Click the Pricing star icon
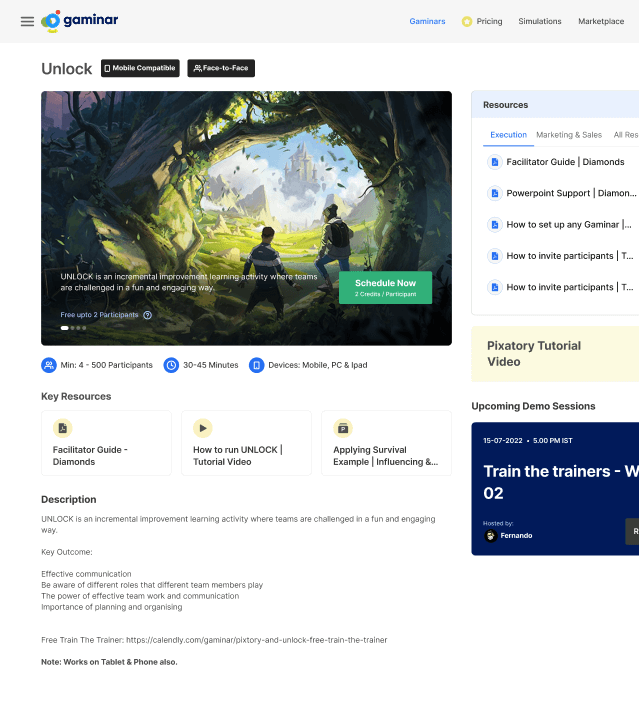This screenshot has width=639, height=712. 466,21
